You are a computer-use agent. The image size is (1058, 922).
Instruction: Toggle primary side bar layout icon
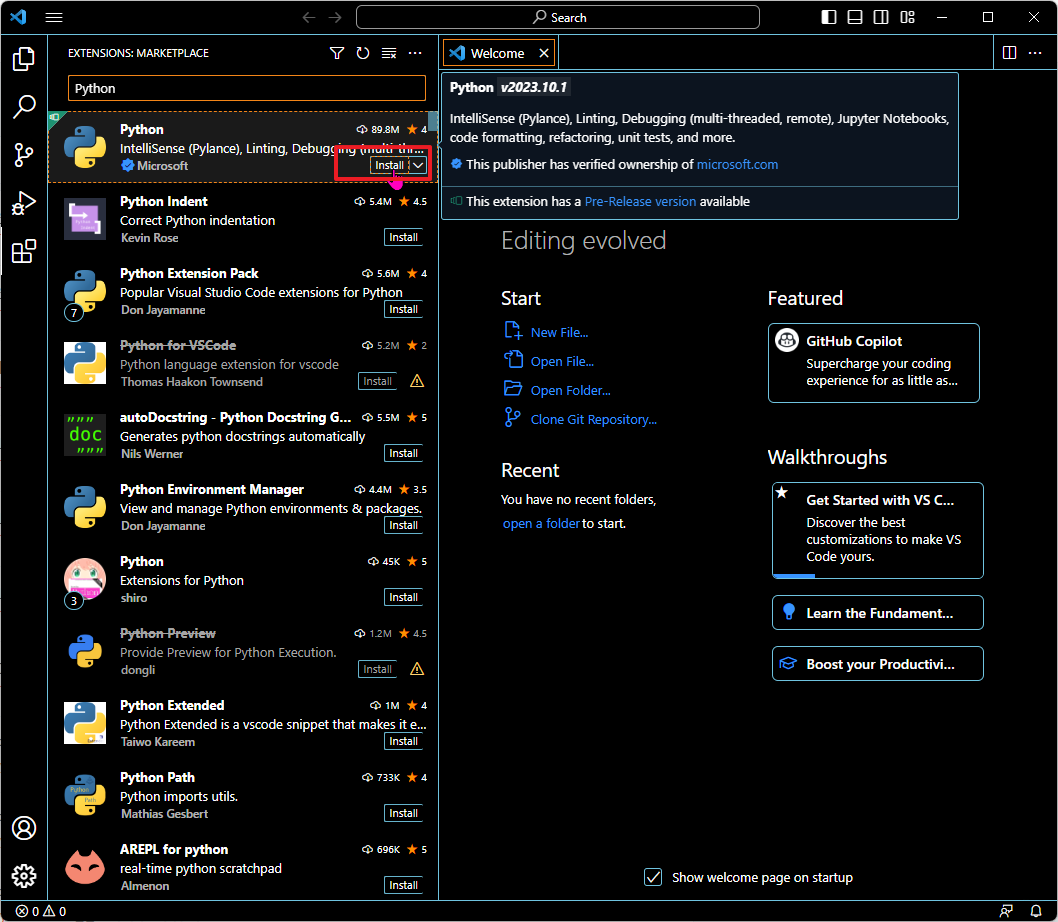829,18
